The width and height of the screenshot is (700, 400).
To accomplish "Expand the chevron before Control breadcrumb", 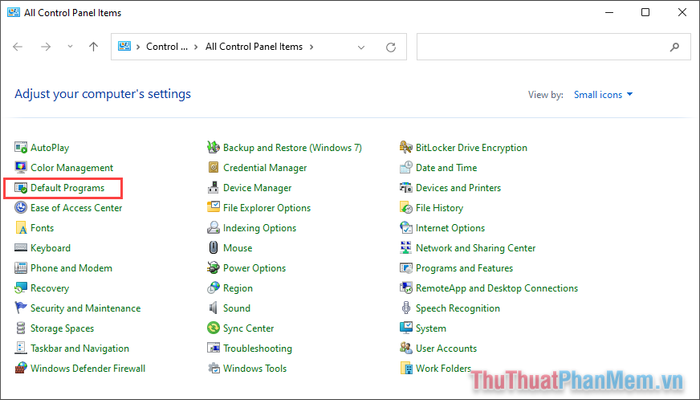I will 138,46.
